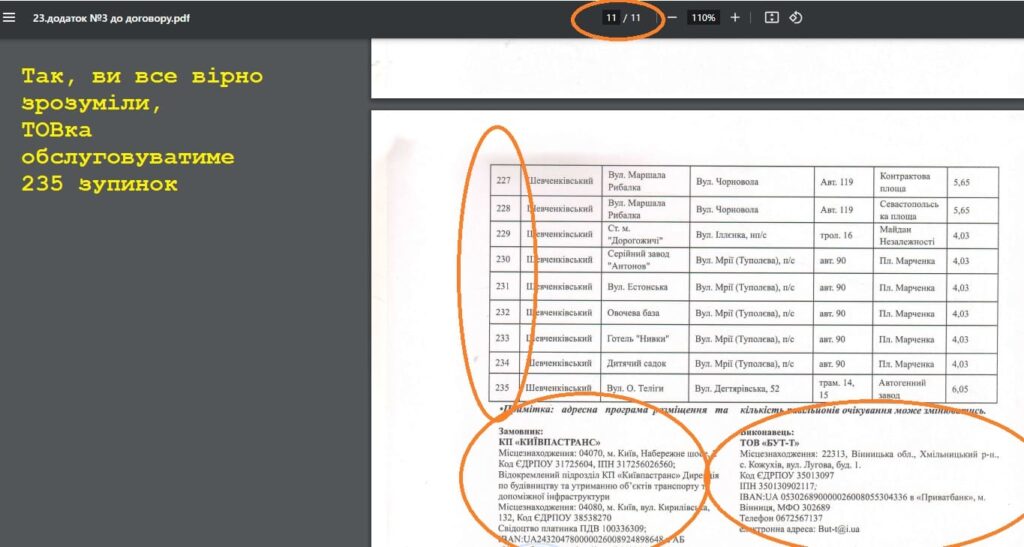Click the current page number field
This screenshot has height=547, width=1024.
(x=610, y=18)
